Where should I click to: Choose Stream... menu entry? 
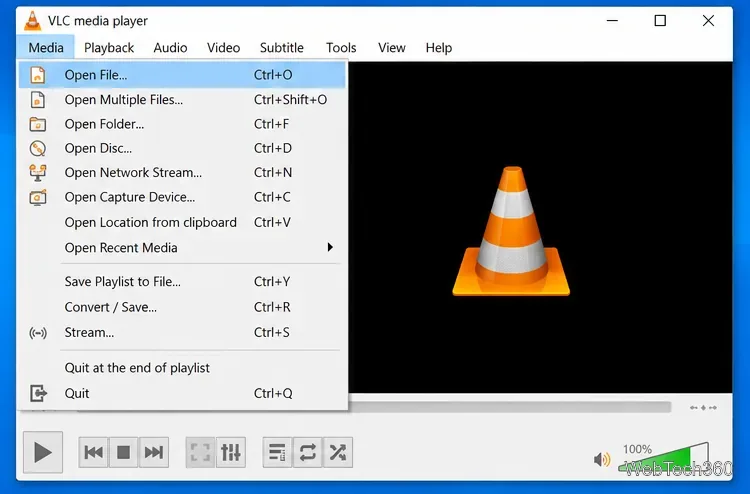[x=182, y=332]
